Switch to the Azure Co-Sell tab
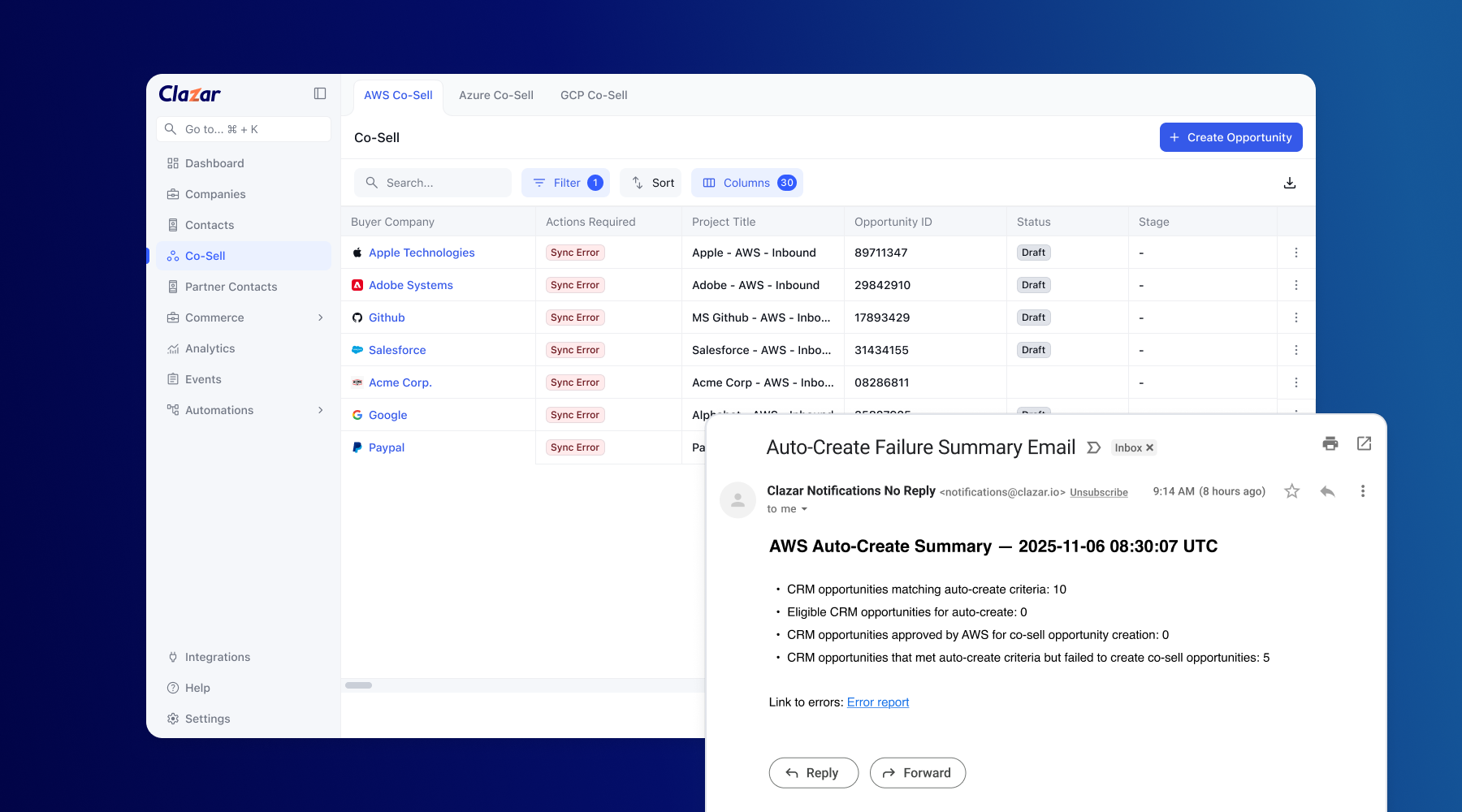Viewport: 1462px width, 812px height. click(x=496, y=95)
